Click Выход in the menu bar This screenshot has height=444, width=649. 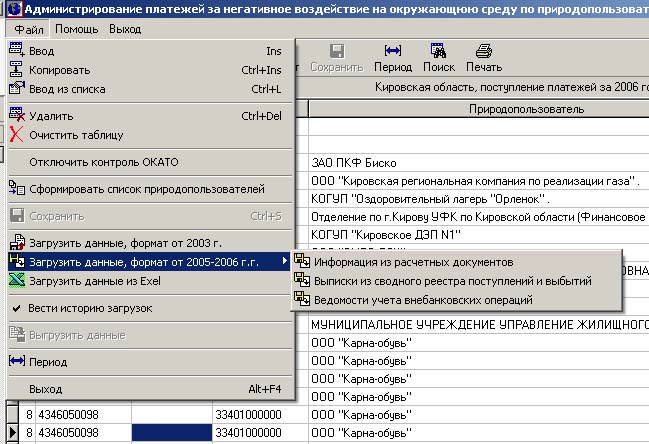click(125, 29)
